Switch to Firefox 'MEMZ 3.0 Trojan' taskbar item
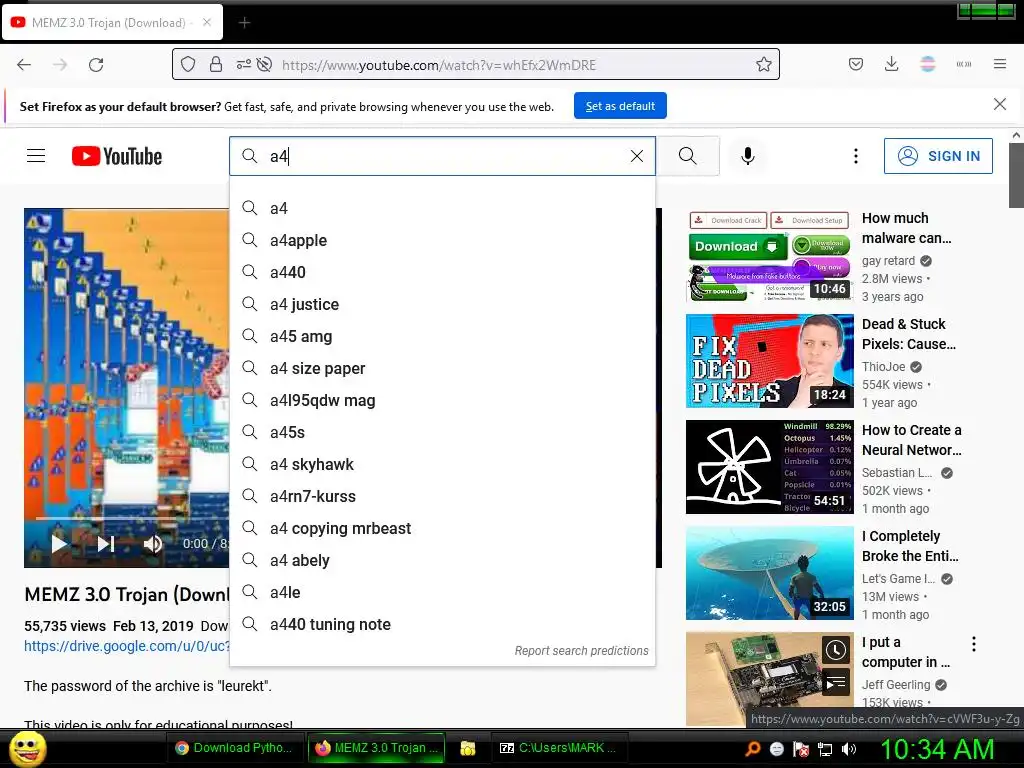This screenshot has width=1024, height=768. (377, 748)
